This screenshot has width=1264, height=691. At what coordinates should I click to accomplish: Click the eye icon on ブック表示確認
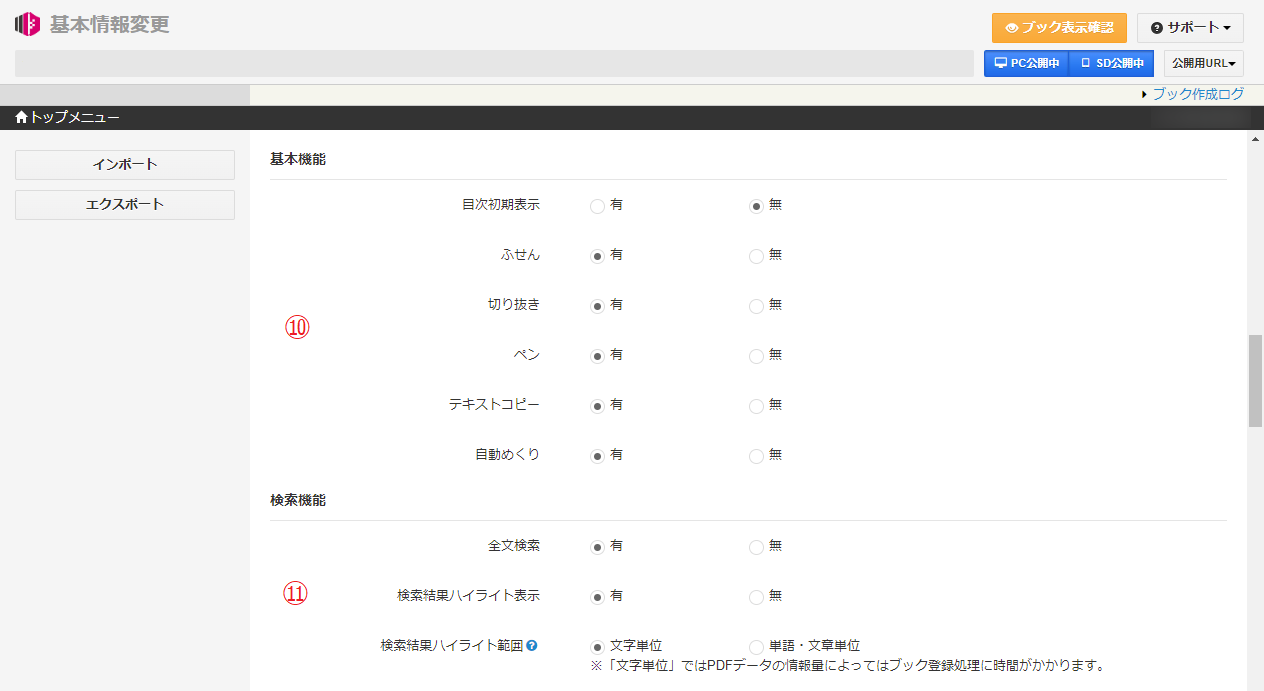pos(1013,28)
